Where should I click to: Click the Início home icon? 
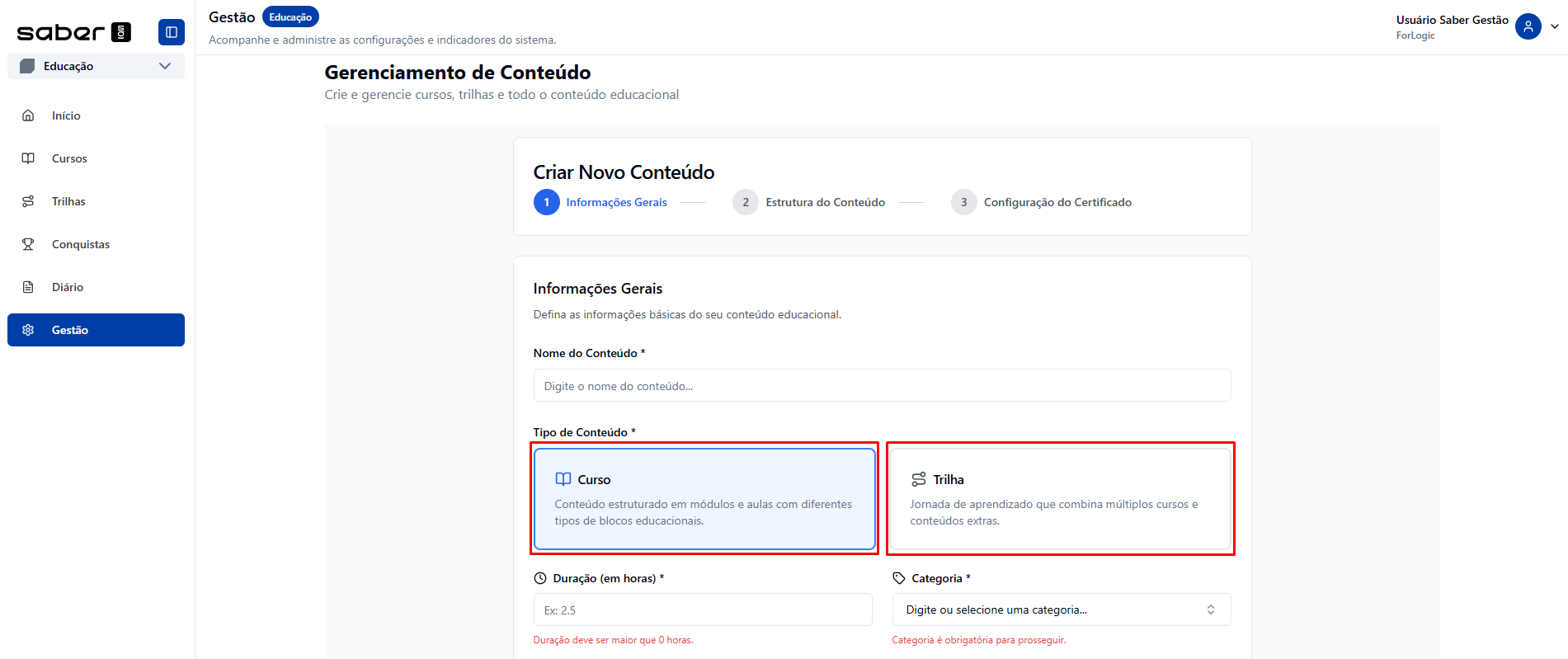coord(28,115)
